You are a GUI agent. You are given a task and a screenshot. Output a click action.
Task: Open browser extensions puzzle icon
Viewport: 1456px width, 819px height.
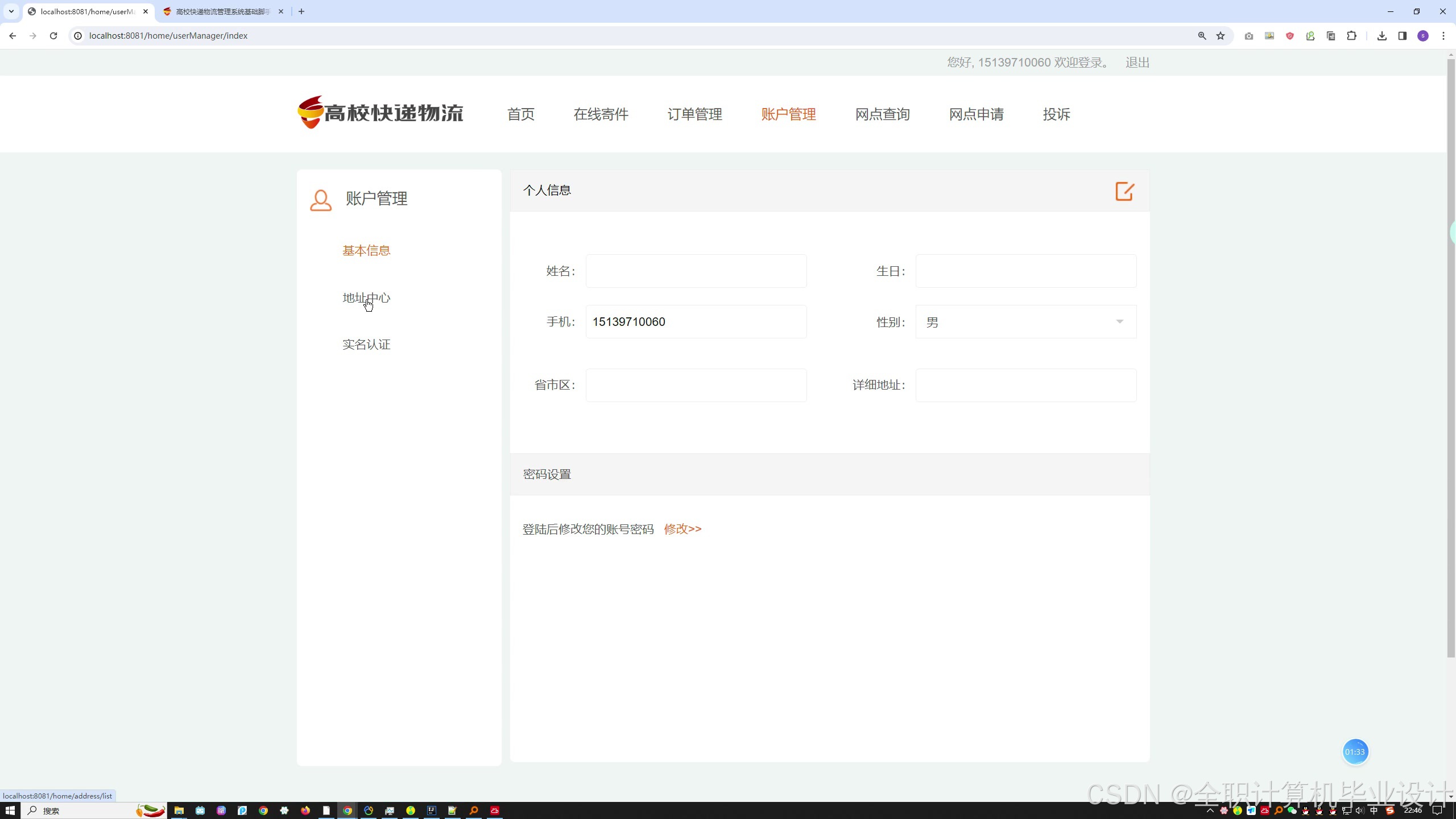click(x=1351, y=36)
